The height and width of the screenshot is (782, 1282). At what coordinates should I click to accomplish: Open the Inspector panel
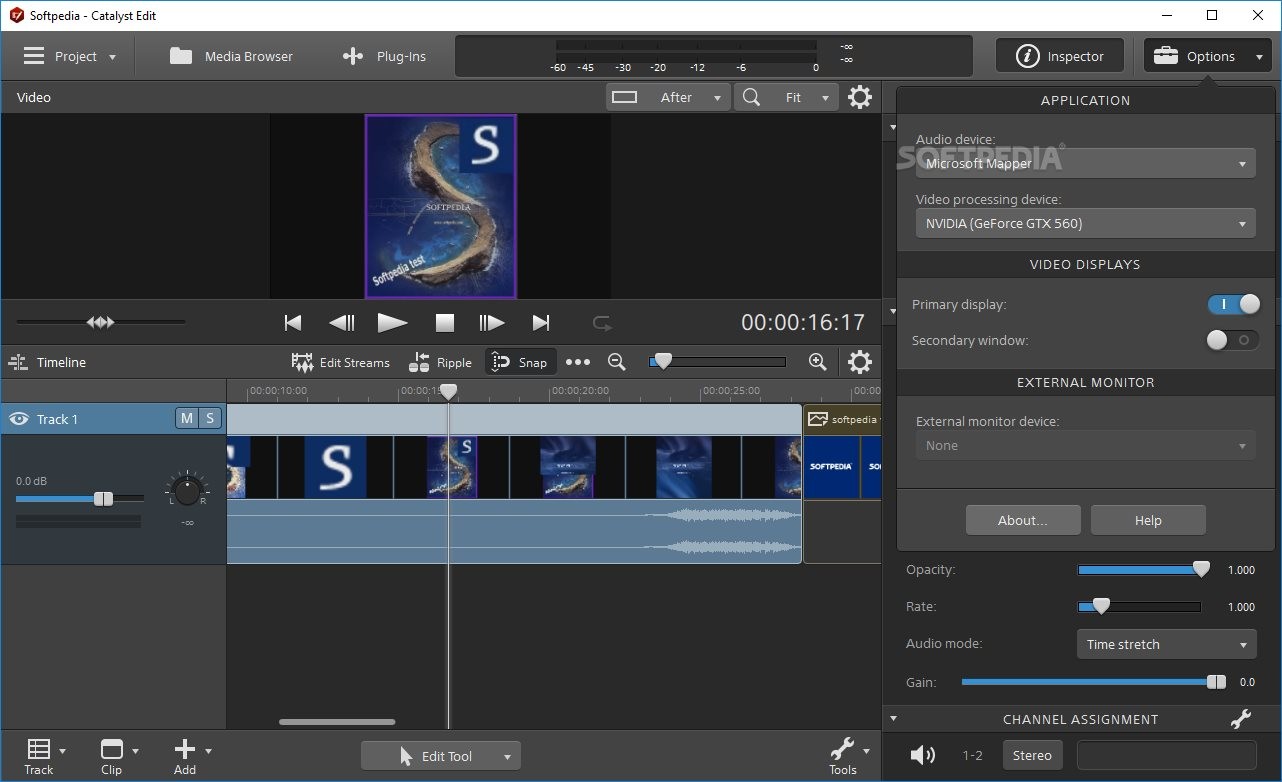1060,56
